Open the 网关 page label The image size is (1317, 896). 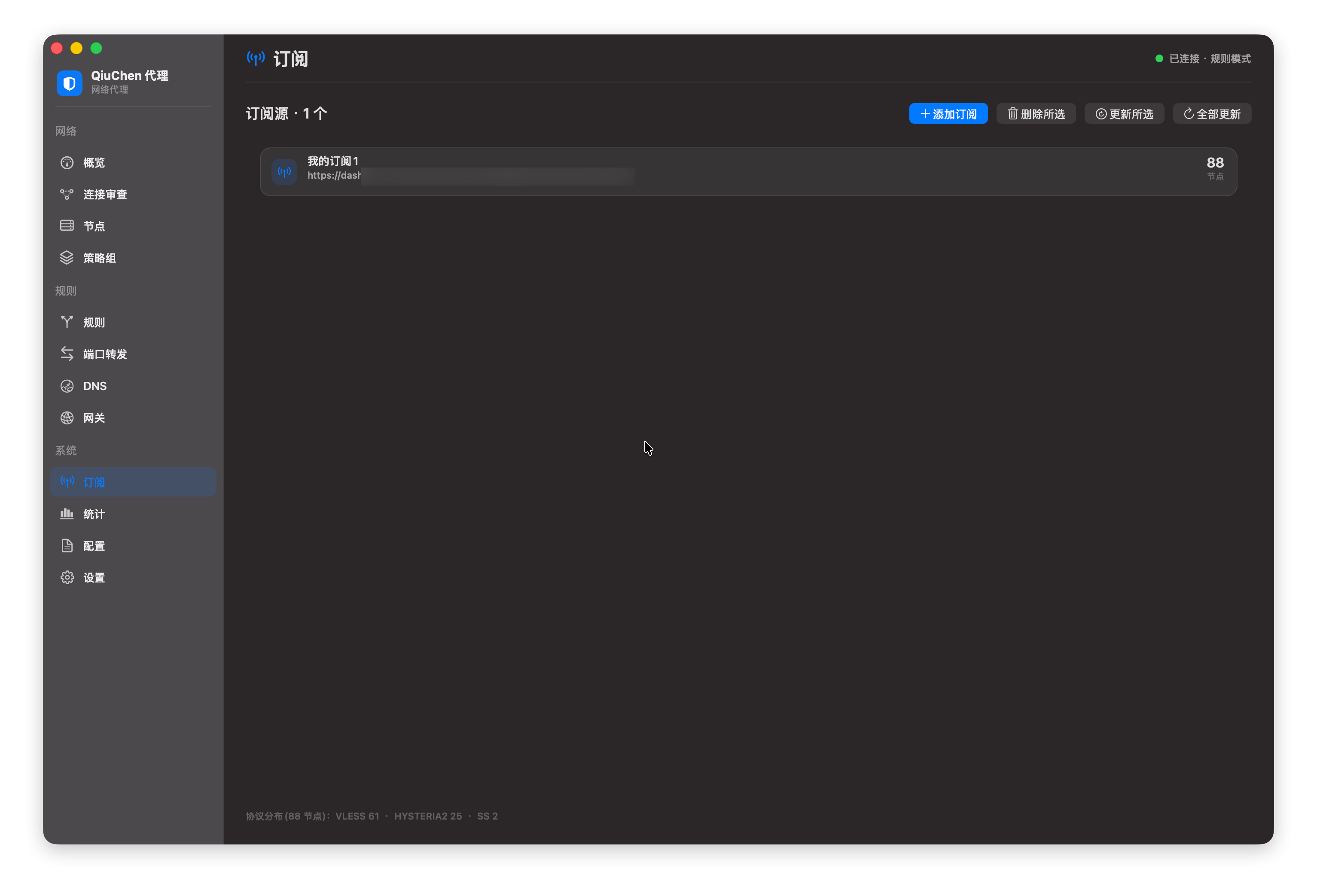94,418
